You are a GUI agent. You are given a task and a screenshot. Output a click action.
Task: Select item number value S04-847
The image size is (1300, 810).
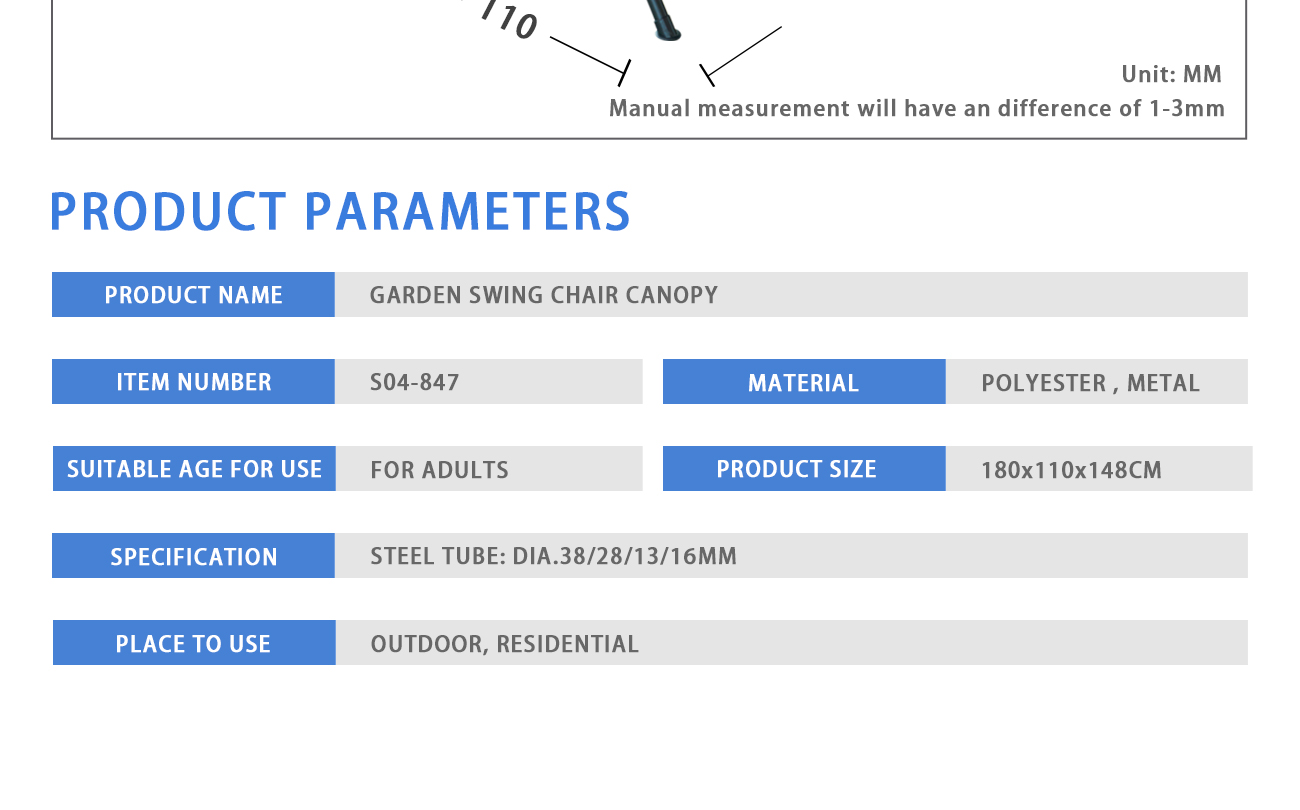[415, 382]
